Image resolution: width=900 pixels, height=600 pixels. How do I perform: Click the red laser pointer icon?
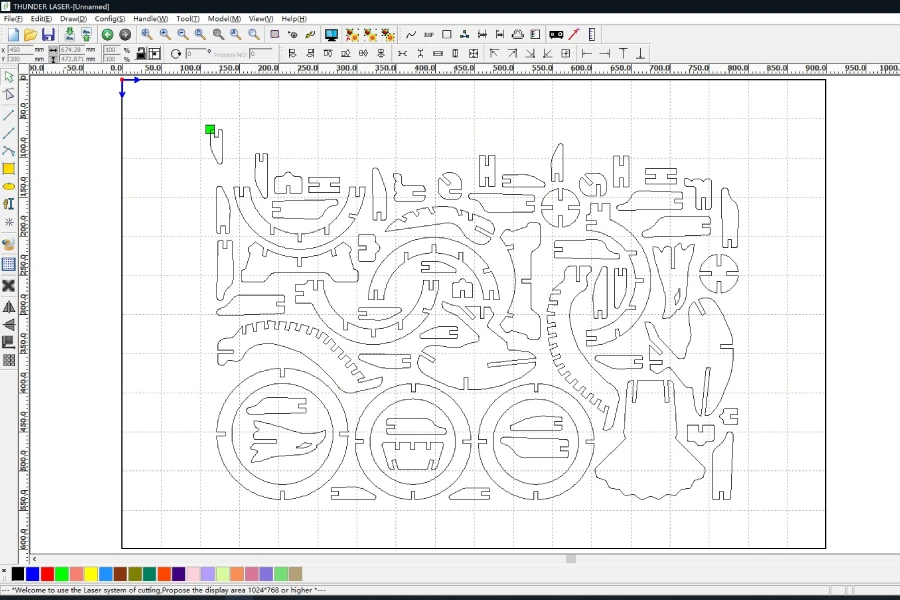(573, 34)
